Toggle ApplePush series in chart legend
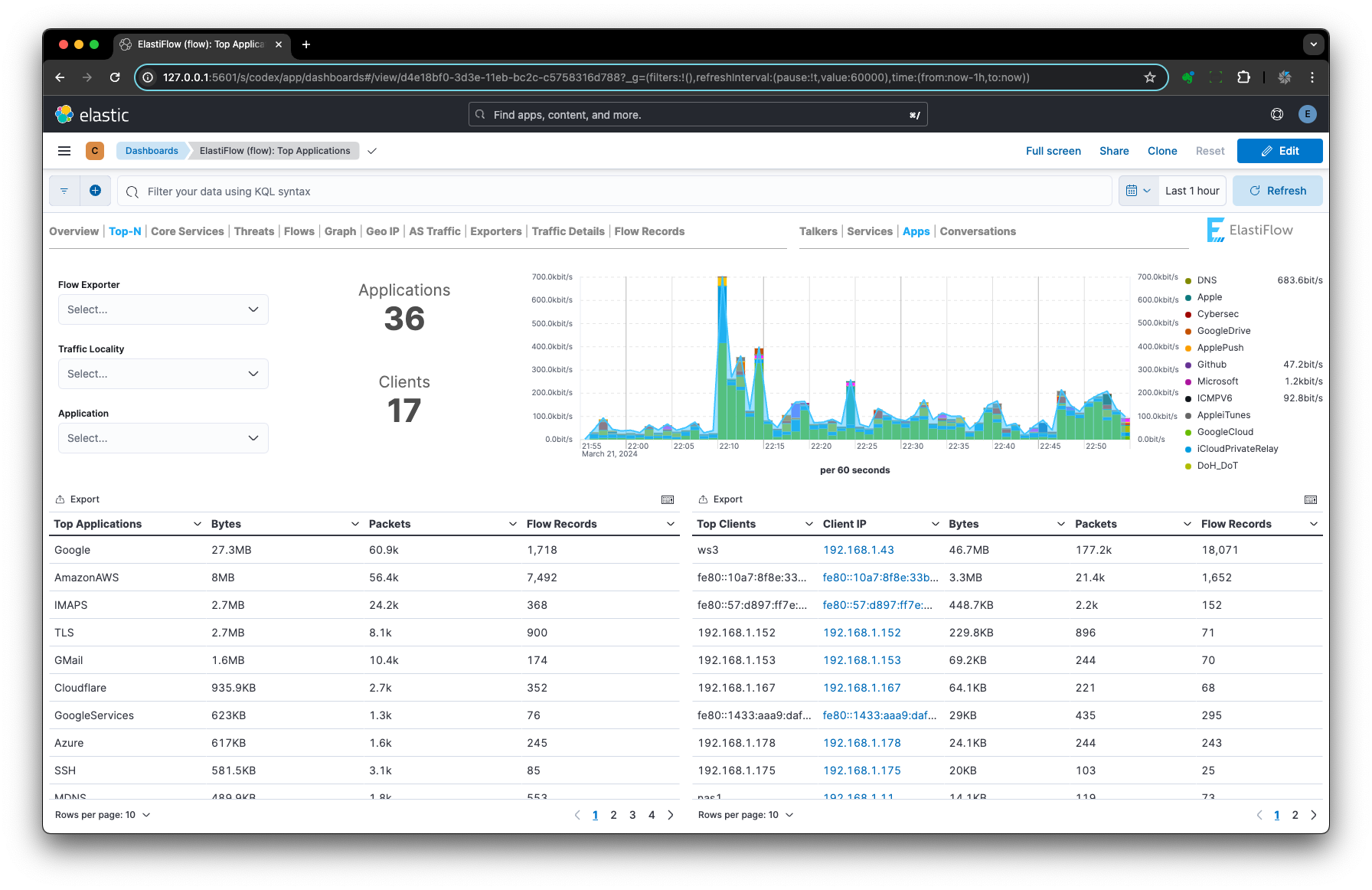The image size is (1372, 890). click(x=1220, y=348)
